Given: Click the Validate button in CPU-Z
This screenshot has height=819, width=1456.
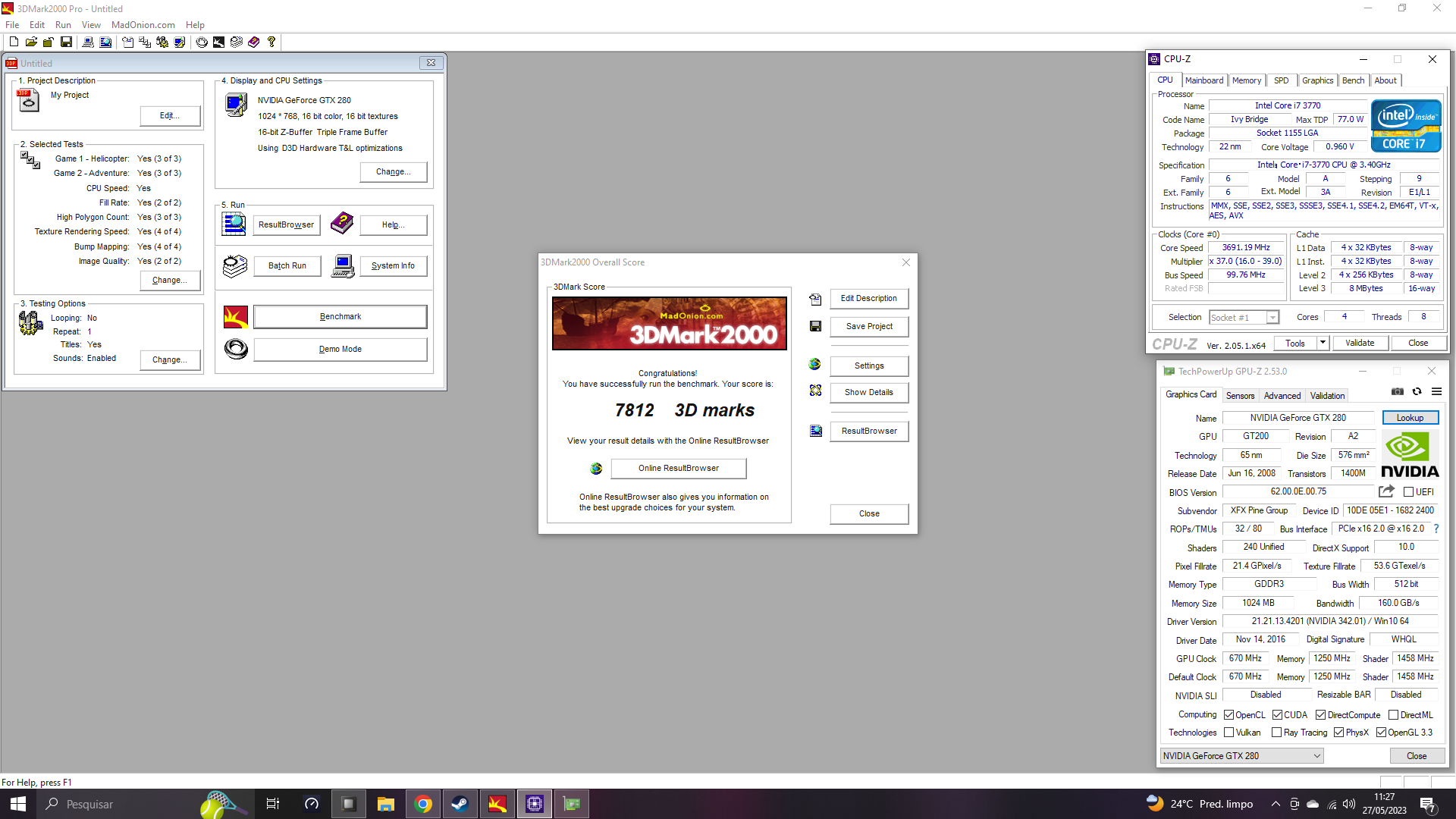Looking at the screenshot, I should (x=1360, y=344).
